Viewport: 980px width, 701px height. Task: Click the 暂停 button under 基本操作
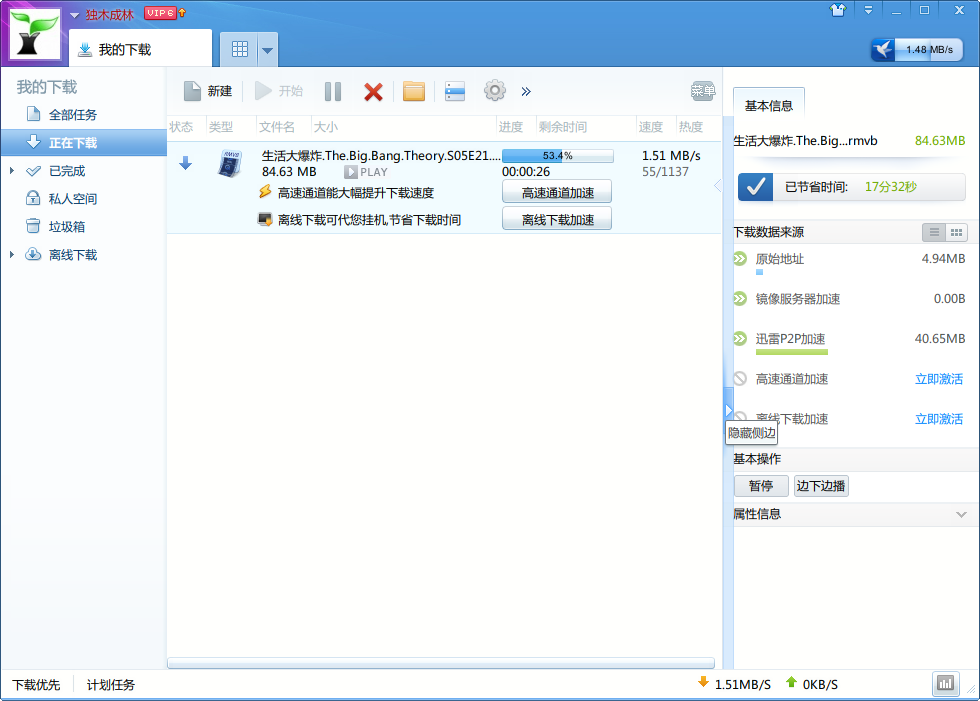(x=761, y=485)
